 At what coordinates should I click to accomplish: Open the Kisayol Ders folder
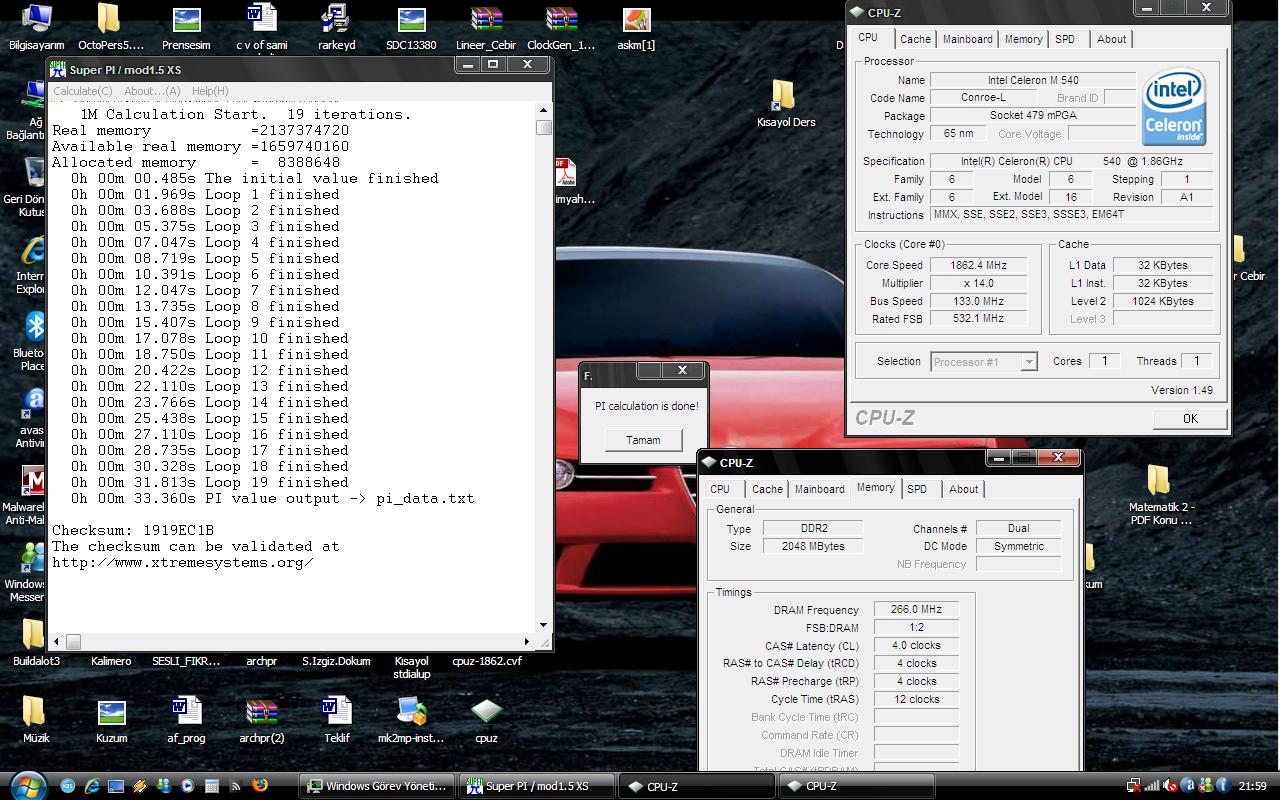785,104
